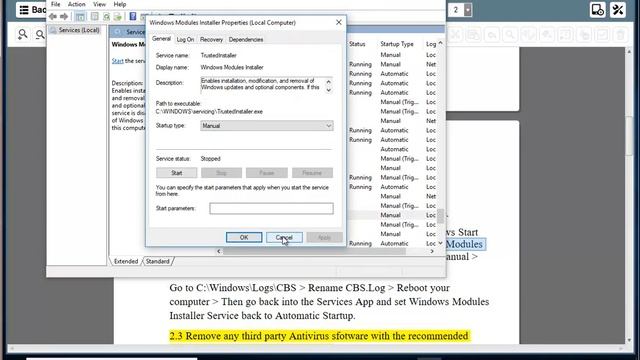Open the Properties icon in Services toolbar

95,16
